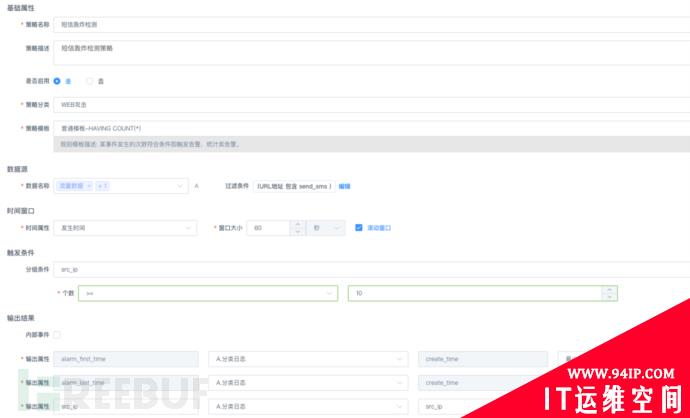Click into the 策略描述 text area
The image size is (690, 418).
coord(371,53)
